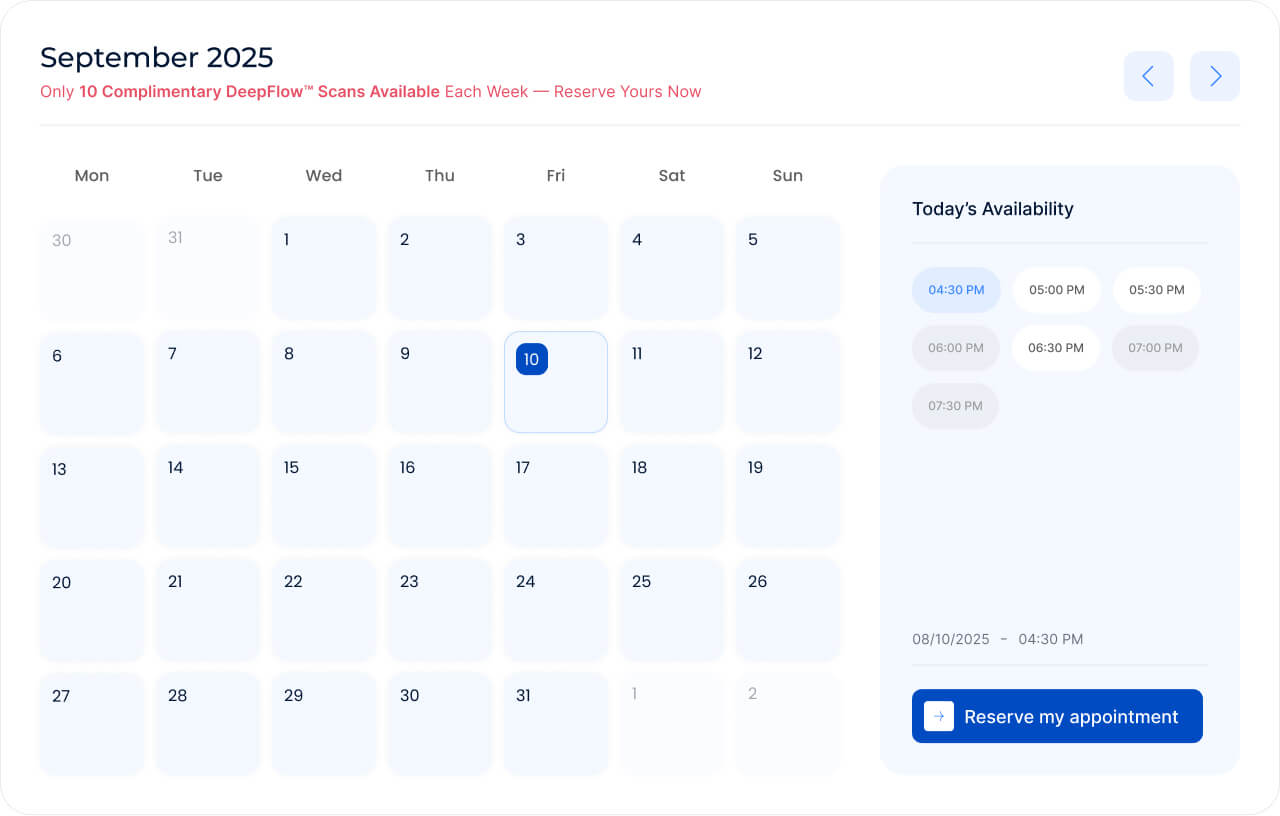Choose the 05:00 PM time slot
The width and height of the screenshot is (1280, 816).
[1056, 290]
